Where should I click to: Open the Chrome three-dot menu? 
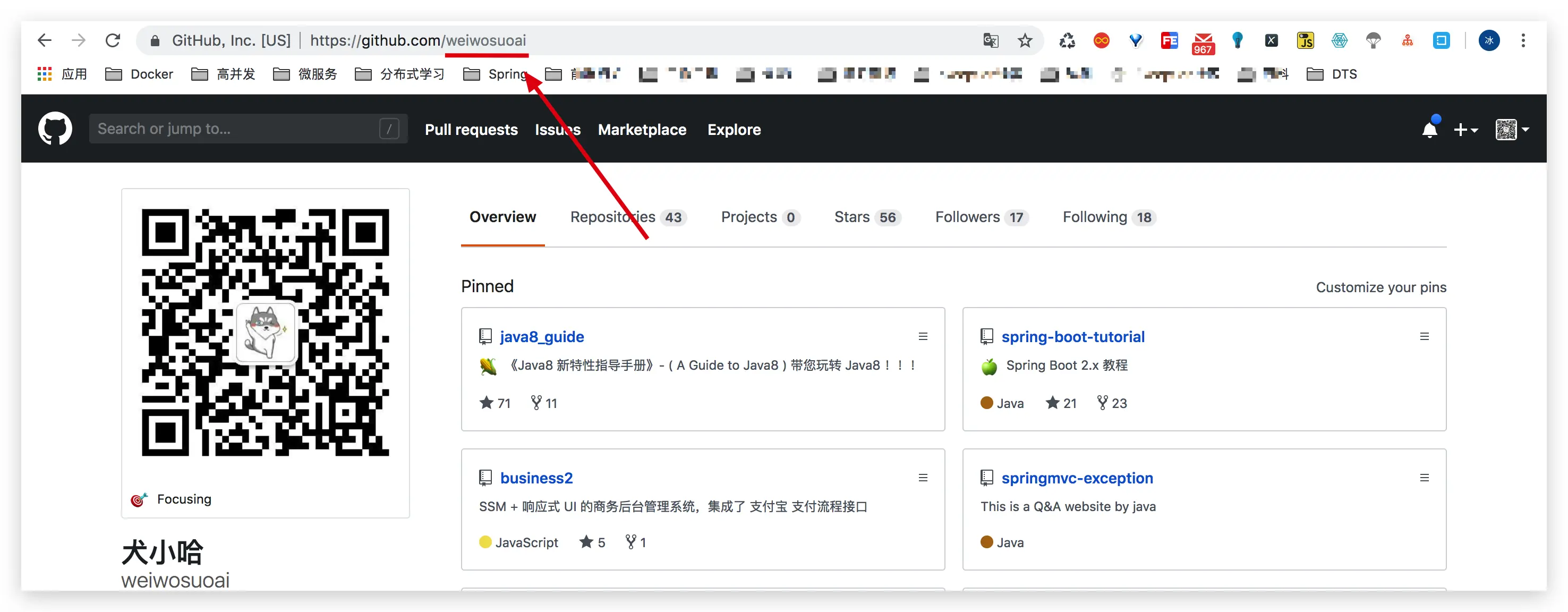[x=1523, y=41]
